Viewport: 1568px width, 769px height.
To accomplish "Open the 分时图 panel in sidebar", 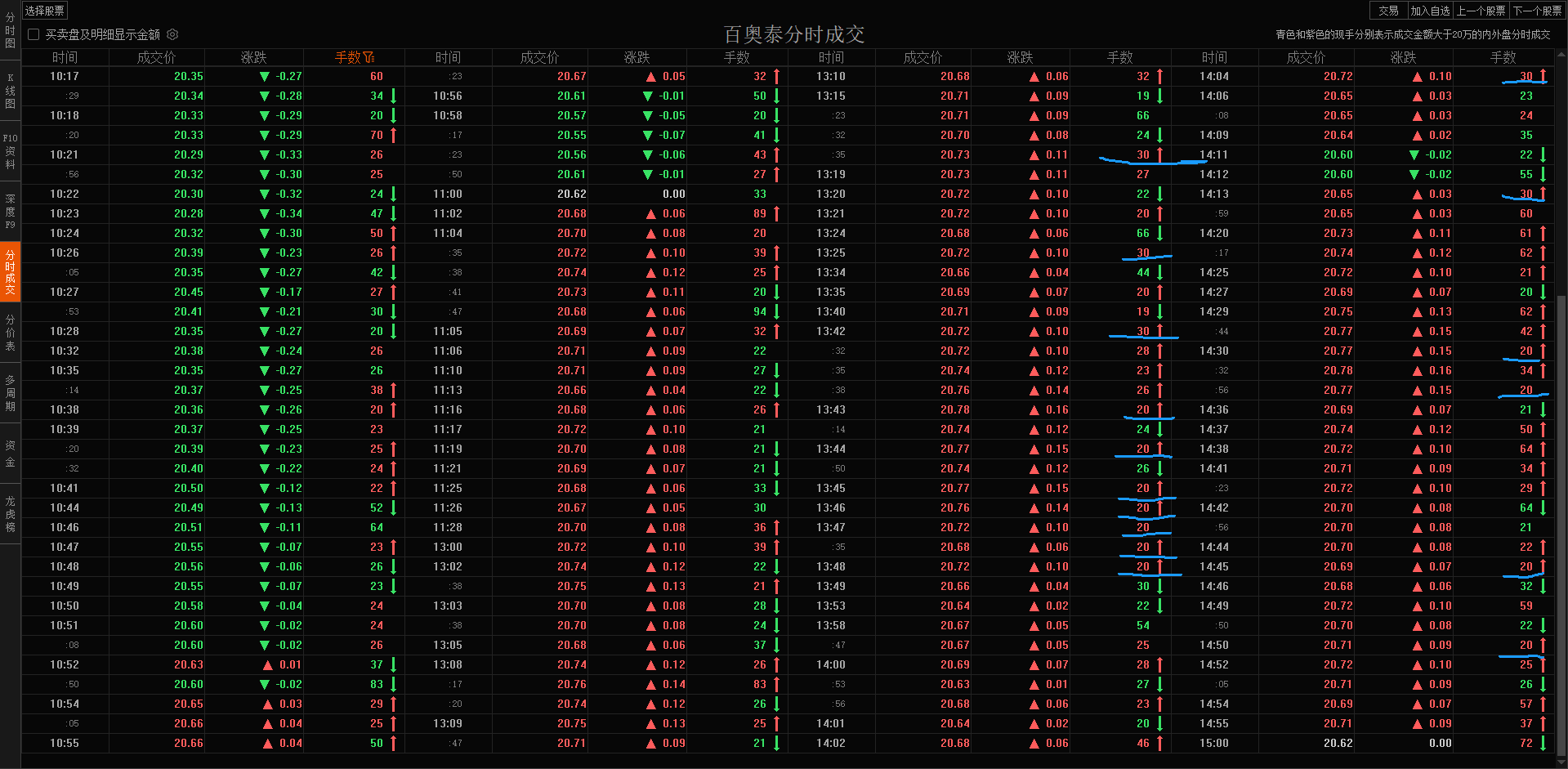I will [x=10, y=29].
